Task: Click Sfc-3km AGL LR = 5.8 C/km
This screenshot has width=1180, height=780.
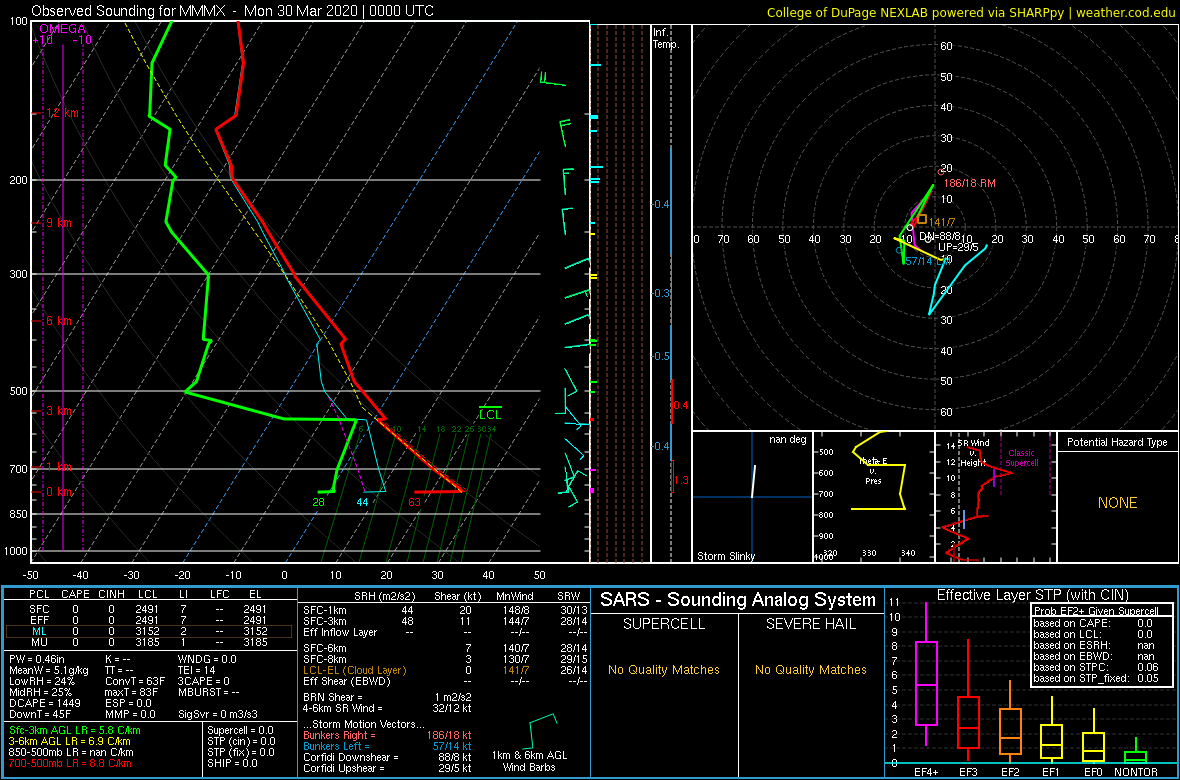Action: [x=75, y=731]
